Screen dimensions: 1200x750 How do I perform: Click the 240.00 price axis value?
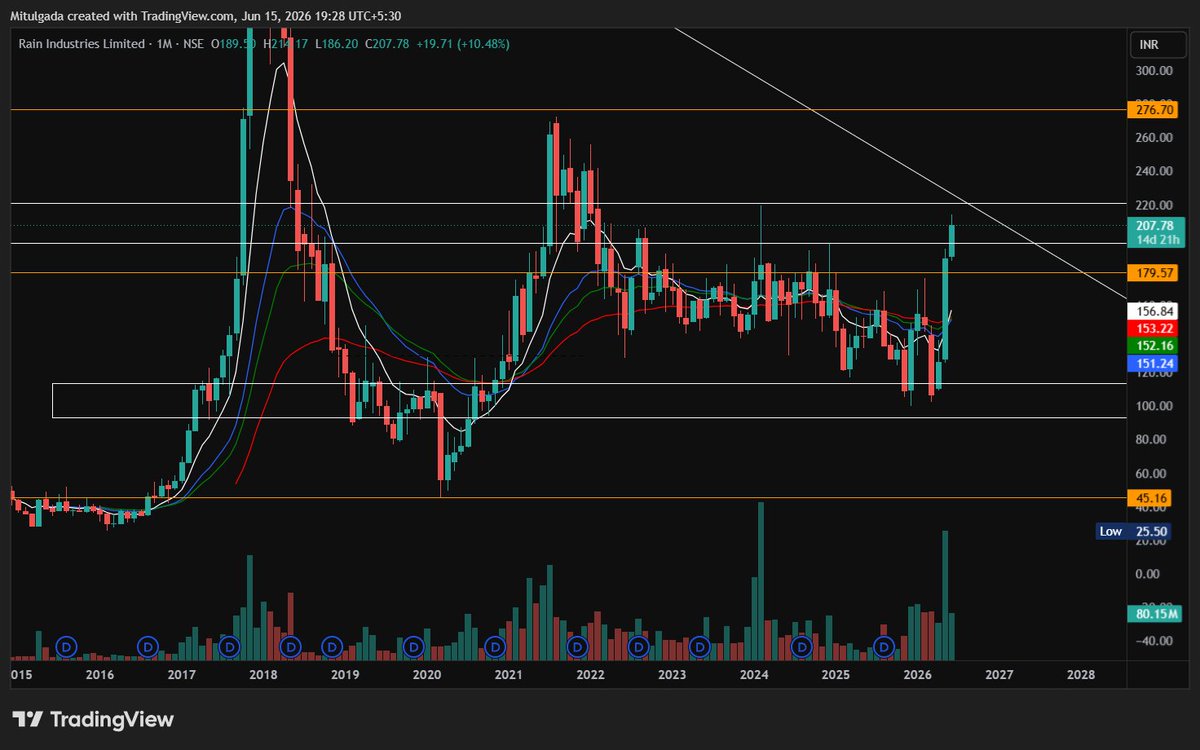[x=1153, y=171]
